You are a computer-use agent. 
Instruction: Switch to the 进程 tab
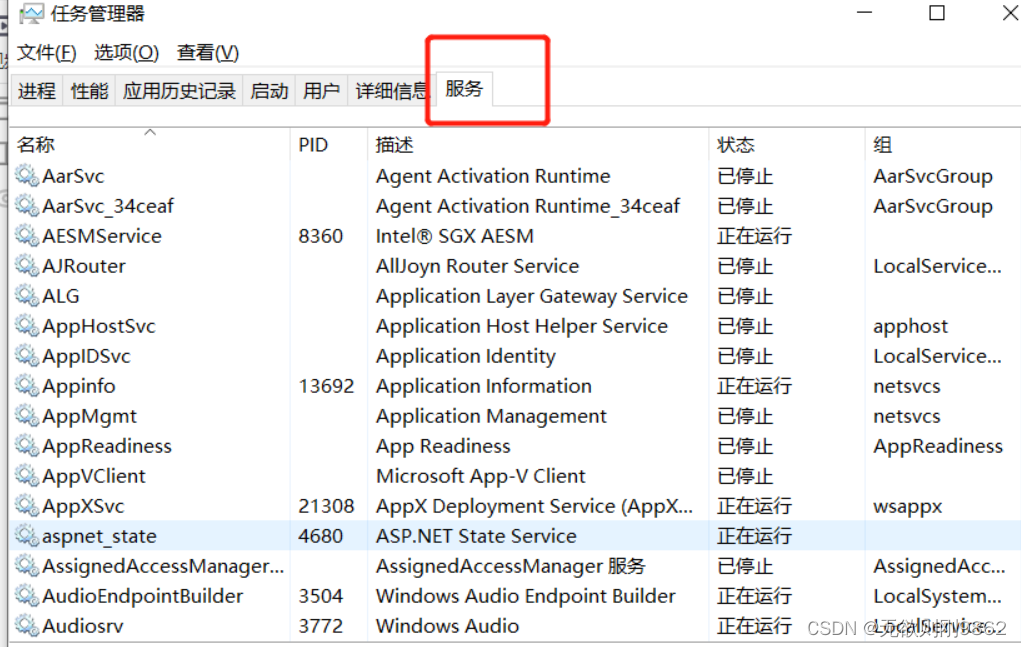pyautogui.click(x=36, y=90)
